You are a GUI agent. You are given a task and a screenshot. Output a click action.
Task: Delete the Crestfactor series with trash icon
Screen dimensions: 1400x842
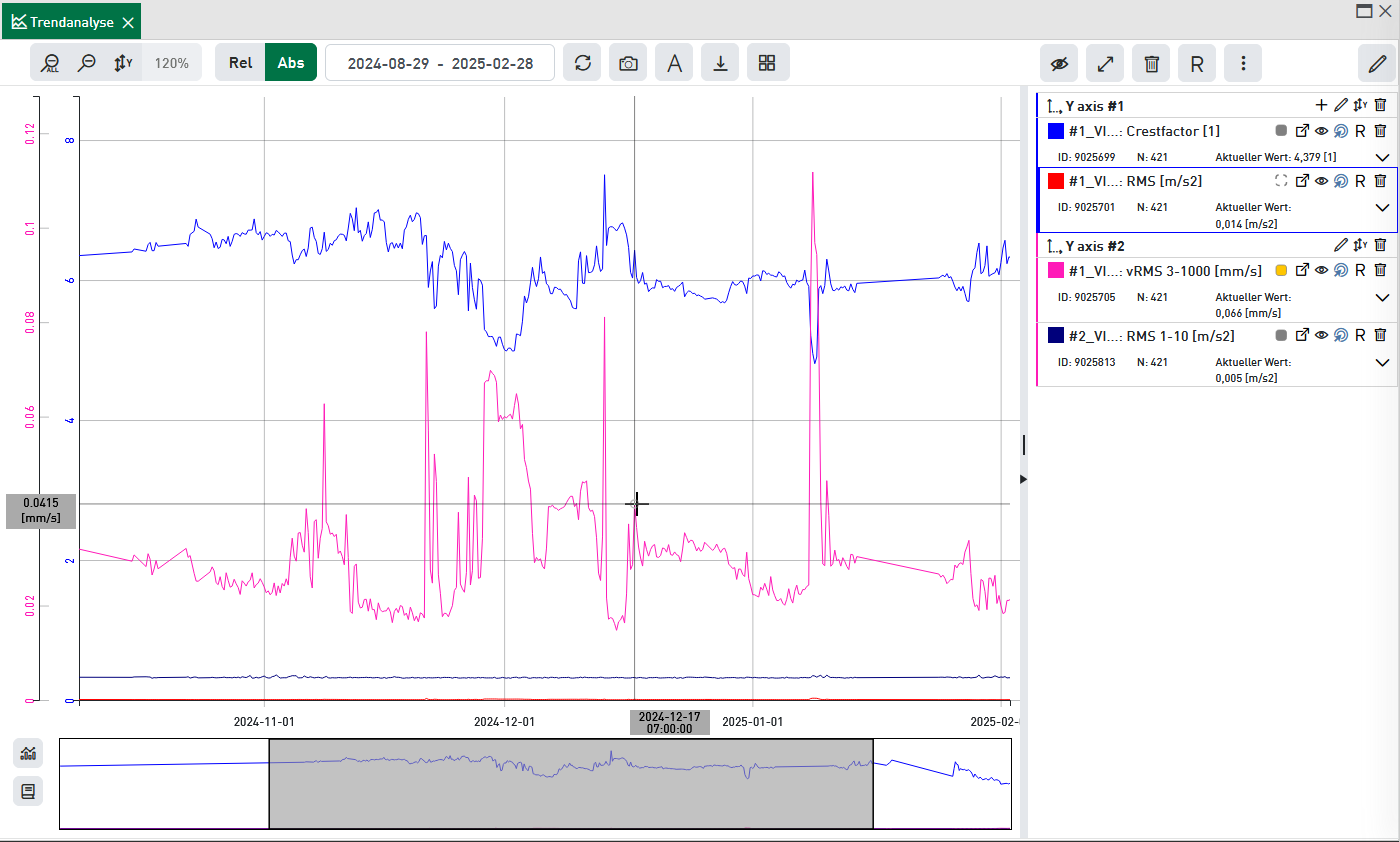pyautogui.click(x=1380, y=131)
